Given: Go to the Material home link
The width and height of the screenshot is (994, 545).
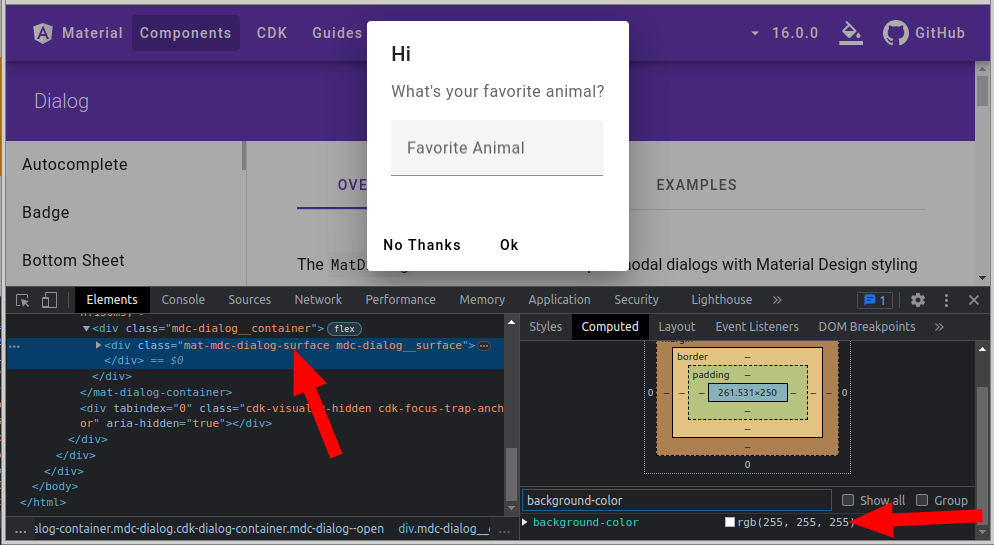Looking at the screenshot, I should pos(78,33).
